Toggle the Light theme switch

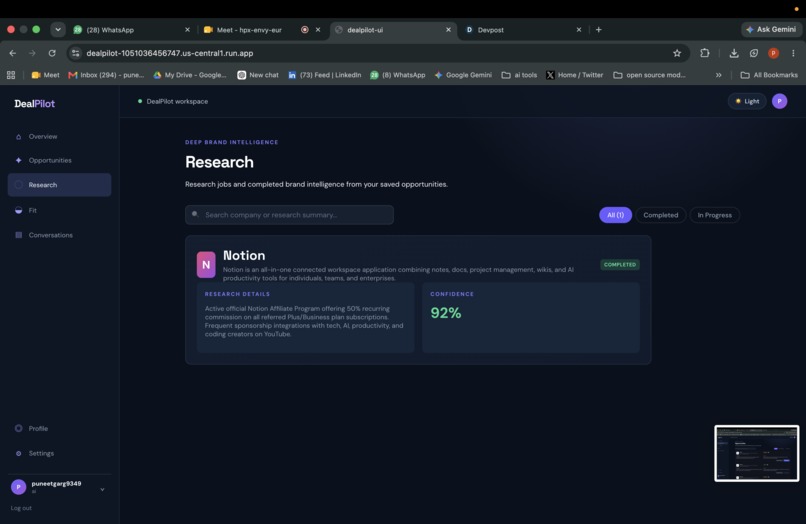[x=747, y=101]
